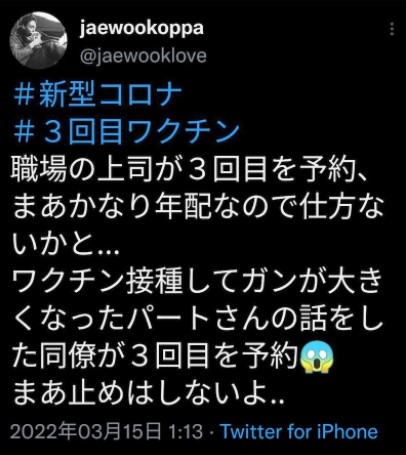The image size is (406, 455).
Task: Click the # symbol before 新型コロナ
Action: pyautogui.click(x=24, y=95)
